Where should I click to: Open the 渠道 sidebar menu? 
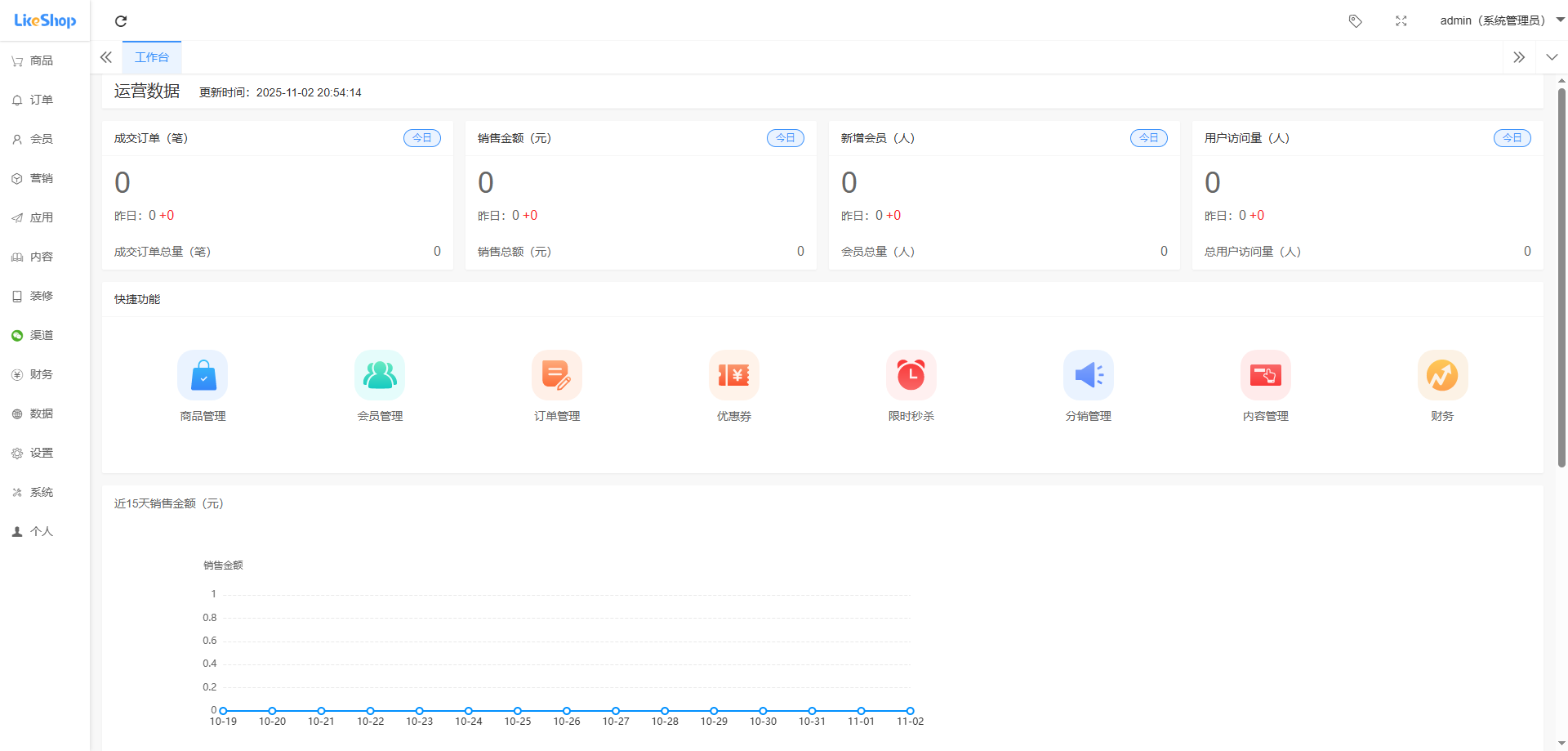click(41, 335)
